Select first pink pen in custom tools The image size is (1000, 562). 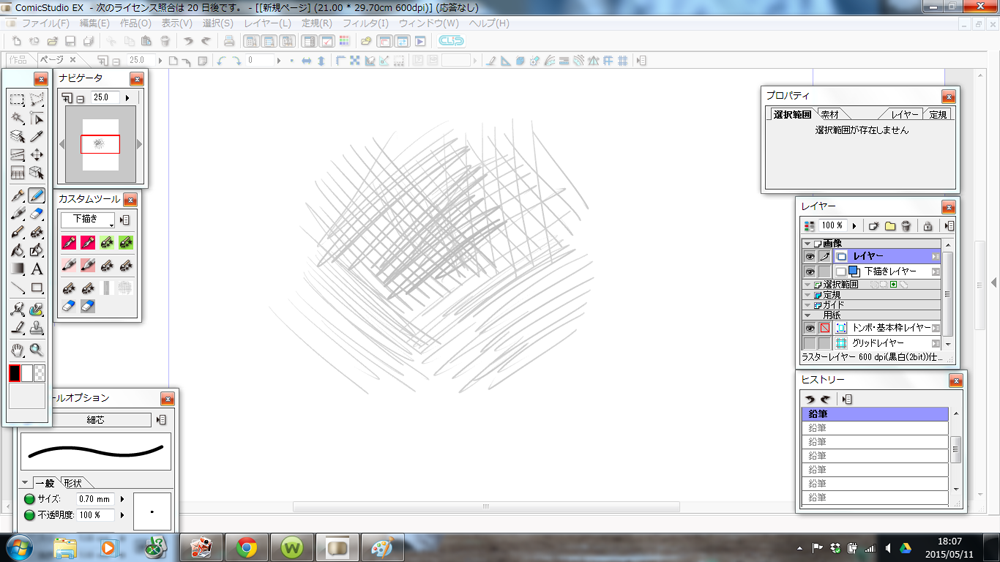click(x=69, y=242)
